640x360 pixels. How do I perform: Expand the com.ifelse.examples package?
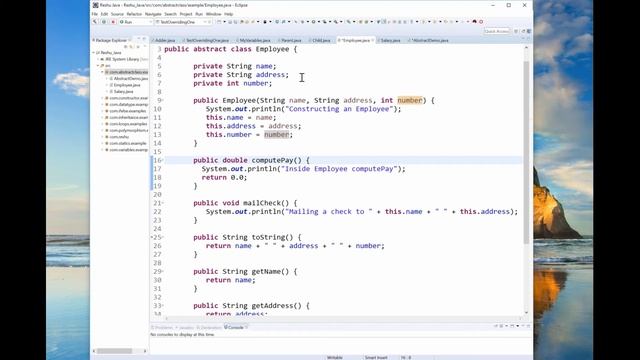point(102,111)
